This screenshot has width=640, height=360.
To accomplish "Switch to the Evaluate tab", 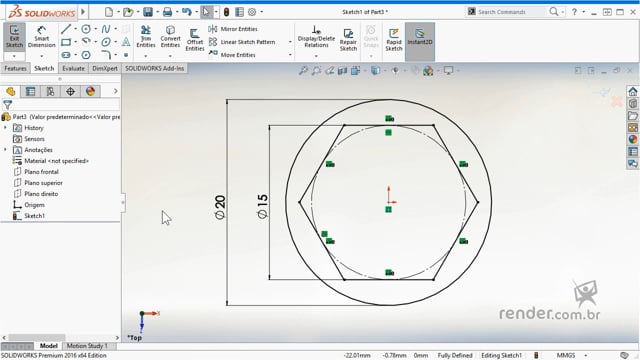I will pyautogui.click(x=73, y=68).
